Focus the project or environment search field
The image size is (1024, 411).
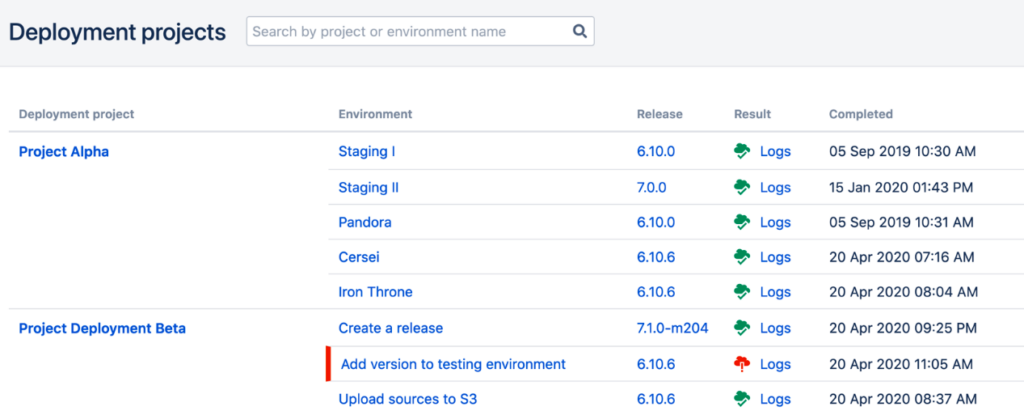(x=420, y=31)
